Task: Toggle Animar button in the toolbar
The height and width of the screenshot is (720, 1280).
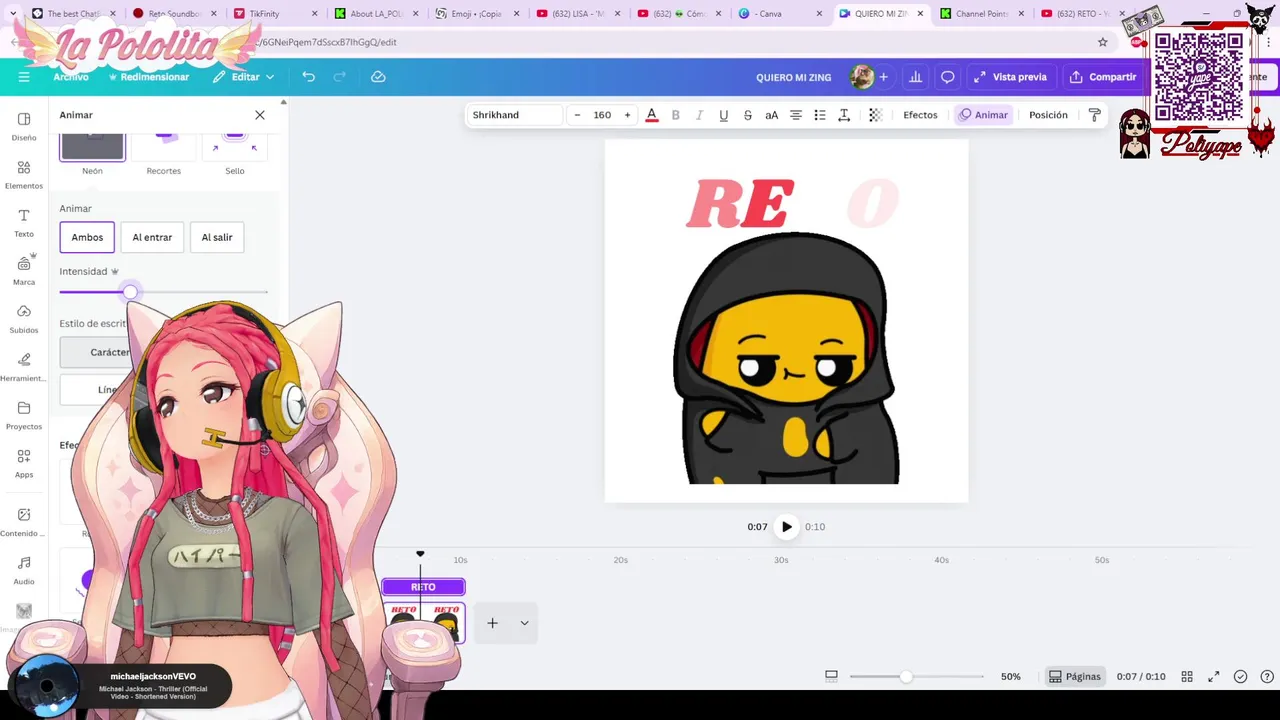Action: (x=983, y=115)
